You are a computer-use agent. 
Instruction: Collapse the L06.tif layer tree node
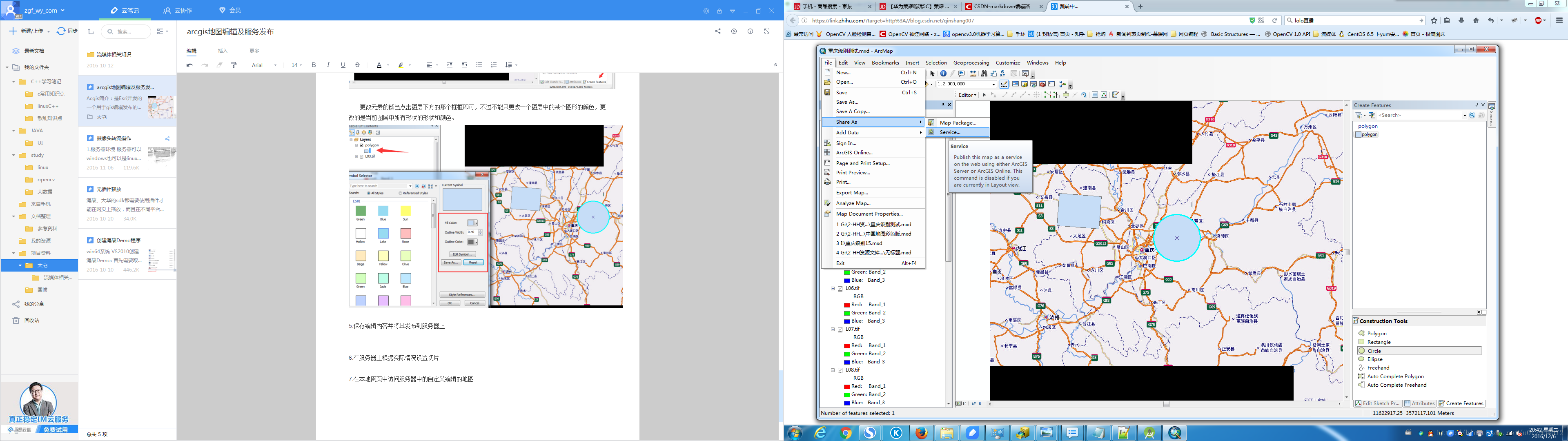pos(833,289)
